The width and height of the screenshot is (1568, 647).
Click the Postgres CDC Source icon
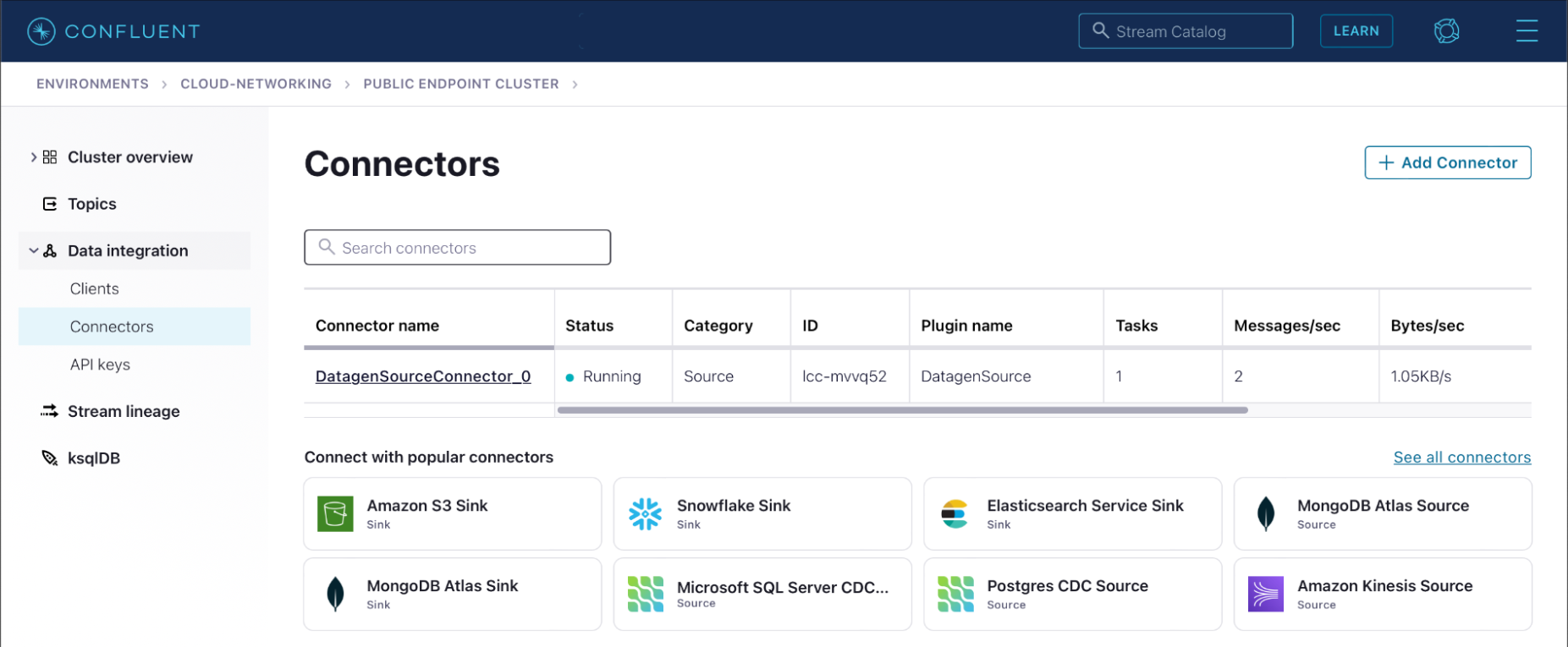point(955,594)
